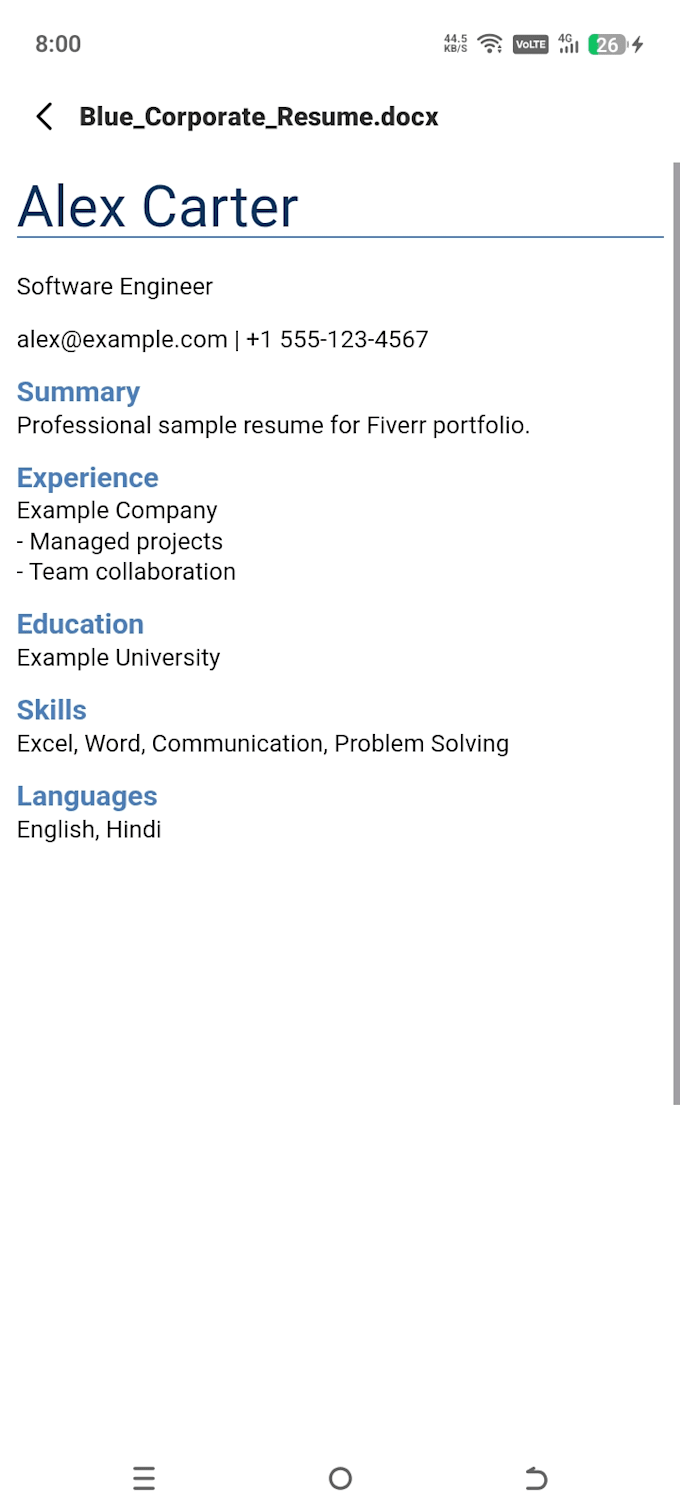The image size is (680, 1511).
Task: Click the +1 555-123-4567 phone number
Action: tap(337, 339)
